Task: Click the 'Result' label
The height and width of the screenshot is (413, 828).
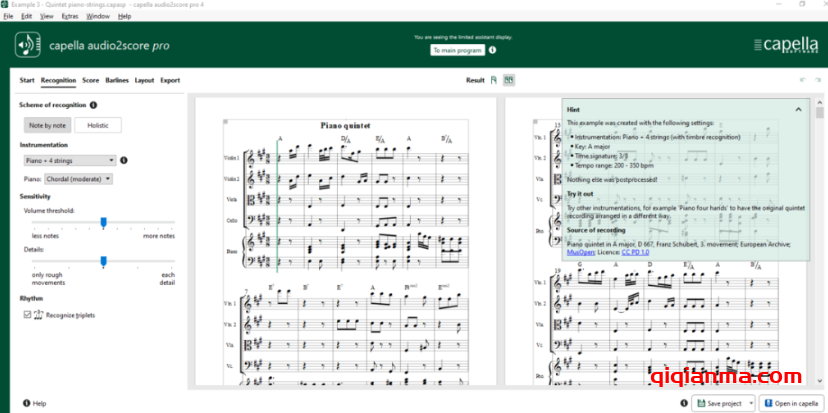Action: pyautogui.click(x=475, y=80)
